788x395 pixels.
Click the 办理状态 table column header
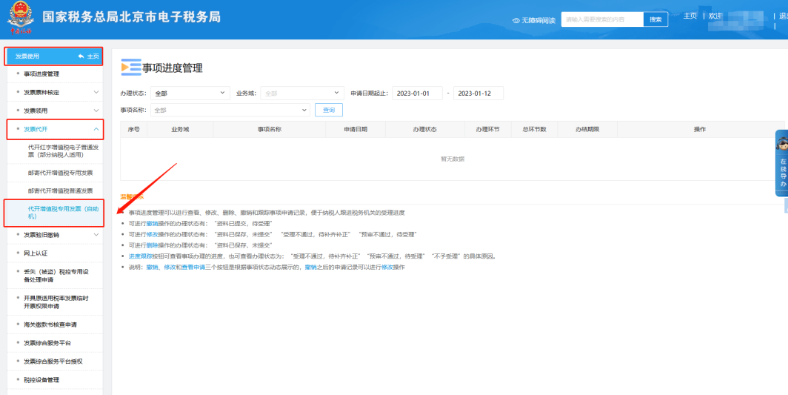pyautogui.click(x=425, y=129)
